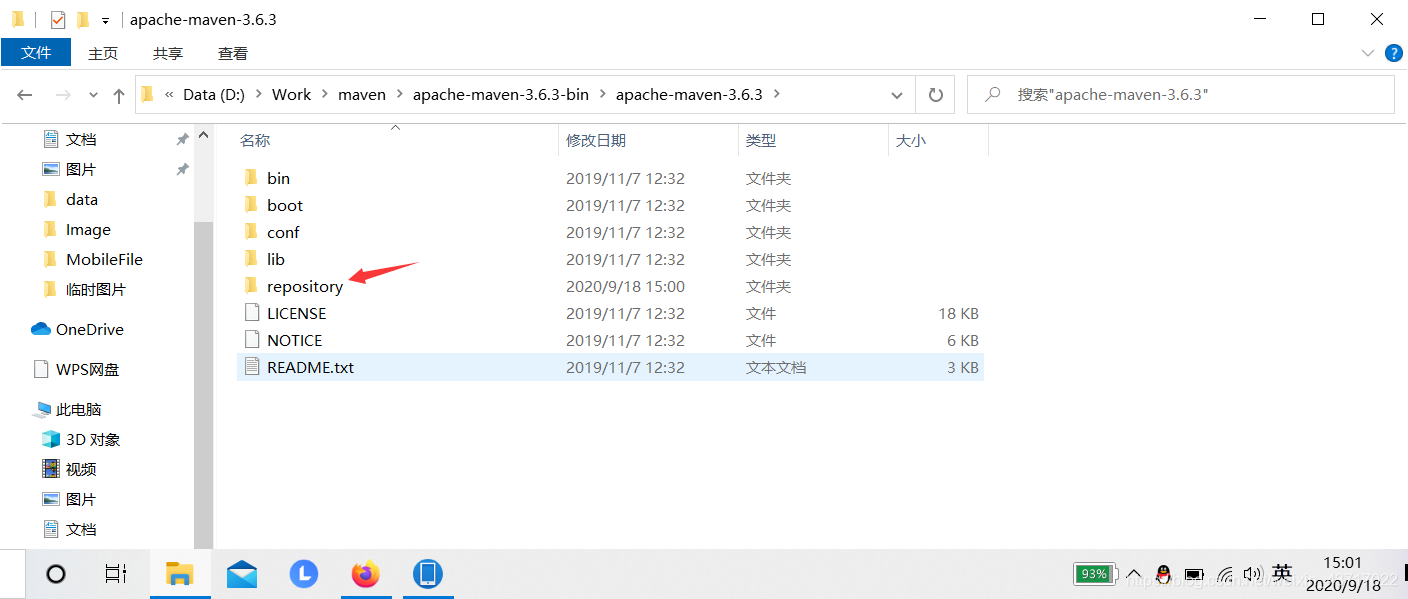Open 视频 under 此电脑
The height and width of the screenshot is (599, 1408).
coord(81,469)
